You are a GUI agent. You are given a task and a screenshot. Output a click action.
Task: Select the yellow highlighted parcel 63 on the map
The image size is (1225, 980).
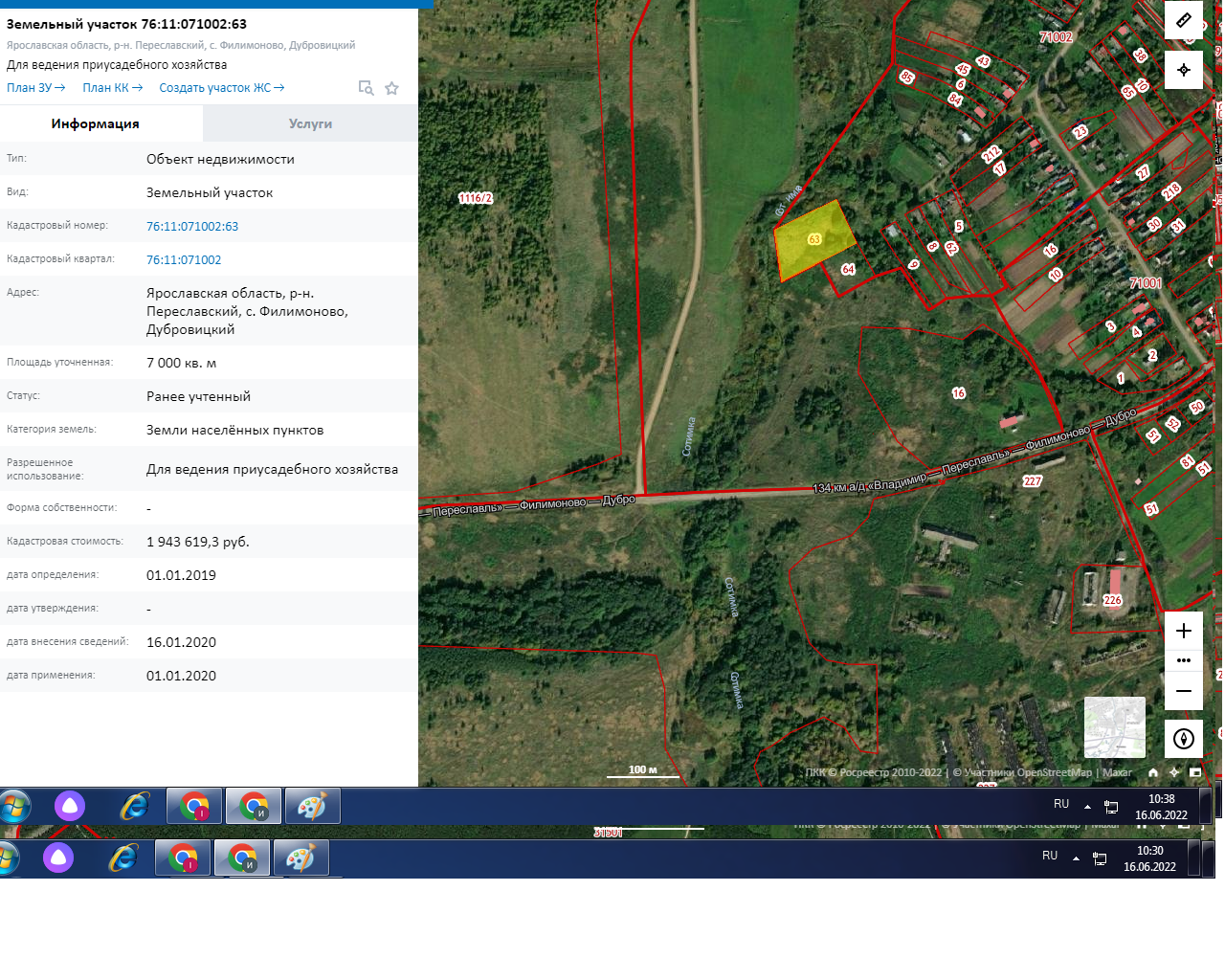[813, 239]
